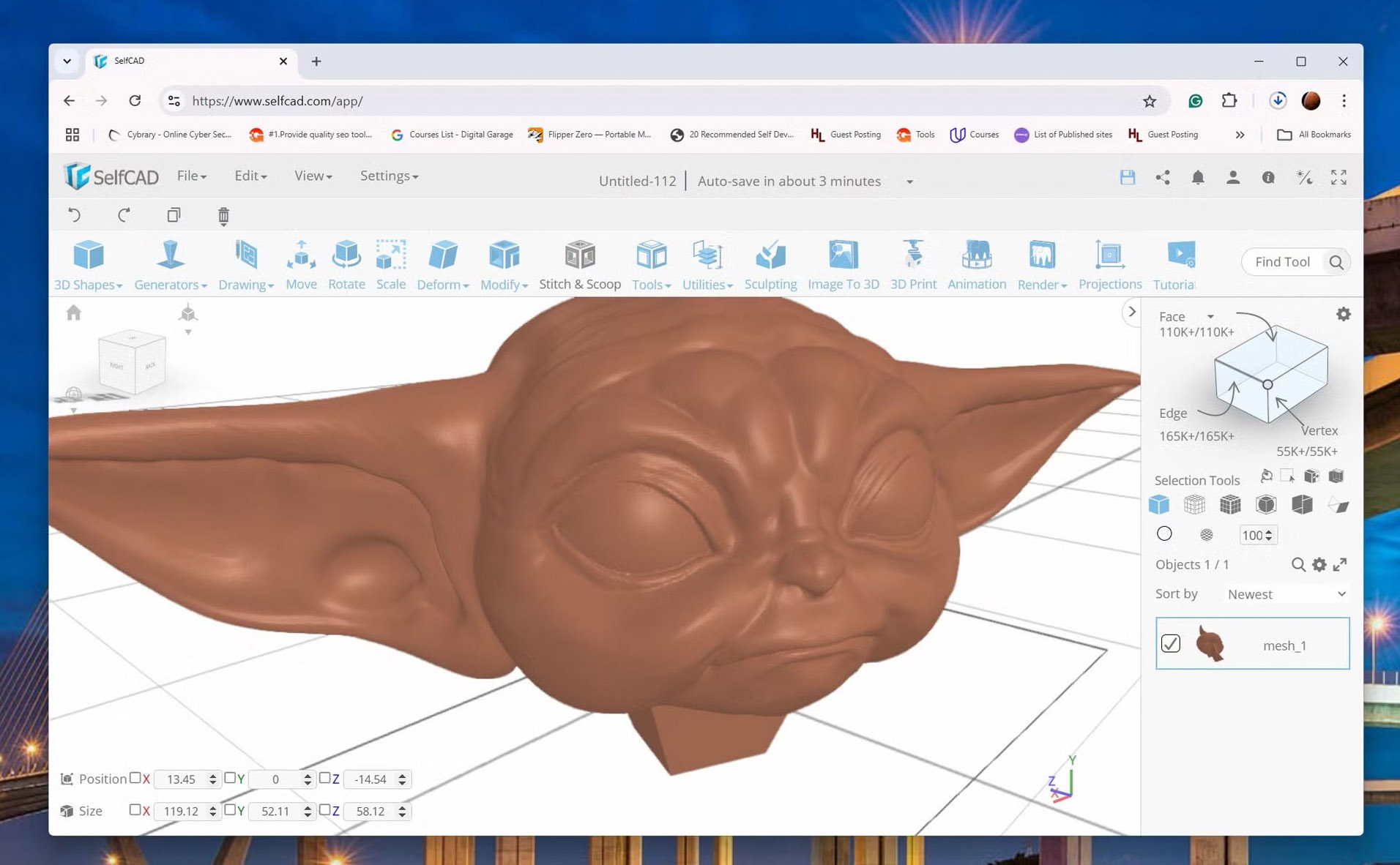This screenshot has width=1400, height=865.
Task: Open the View menu
Action: tap(313, 176)
